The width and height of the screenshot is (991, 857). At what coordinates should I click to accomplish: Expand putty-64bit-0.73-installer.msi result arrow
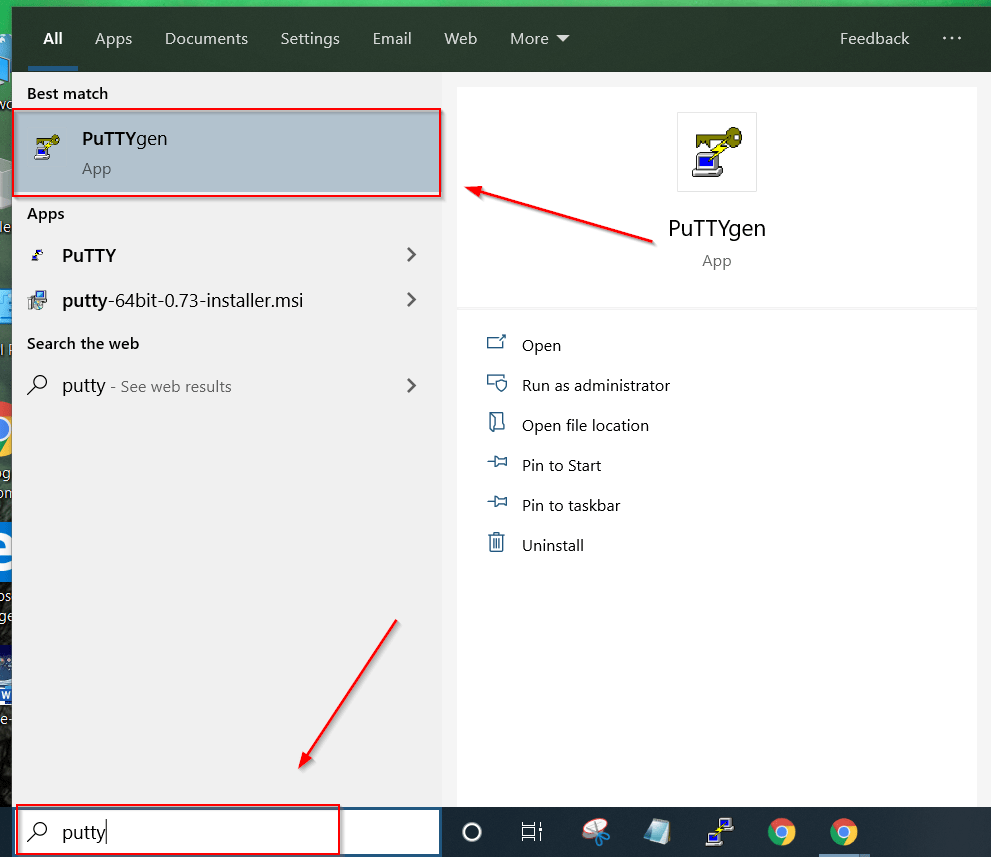(x=411, y=300)
